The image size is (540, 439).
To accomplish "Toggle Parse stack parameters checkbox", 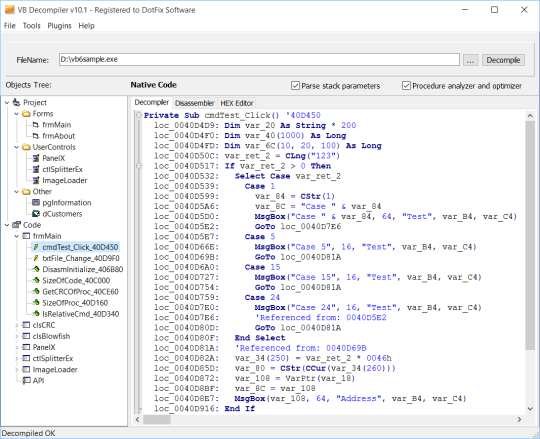I will 295,86.
